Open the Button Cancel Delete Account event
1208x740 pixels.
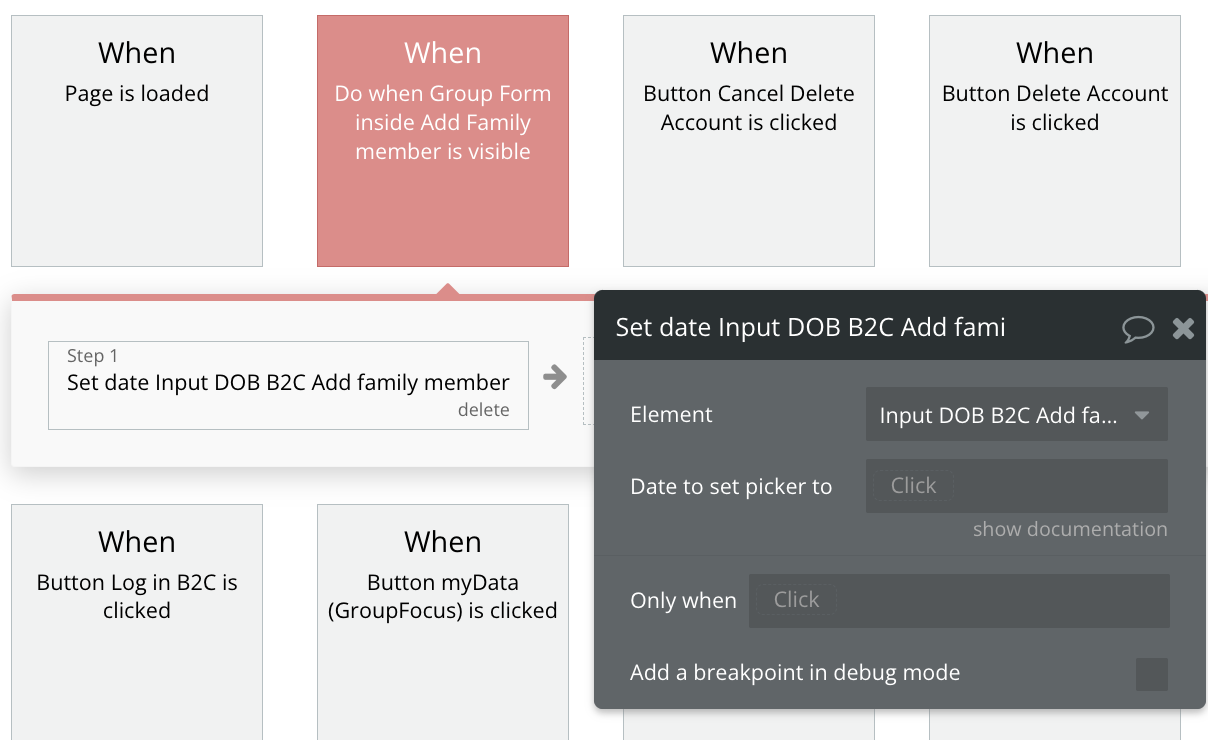point(749,141)
